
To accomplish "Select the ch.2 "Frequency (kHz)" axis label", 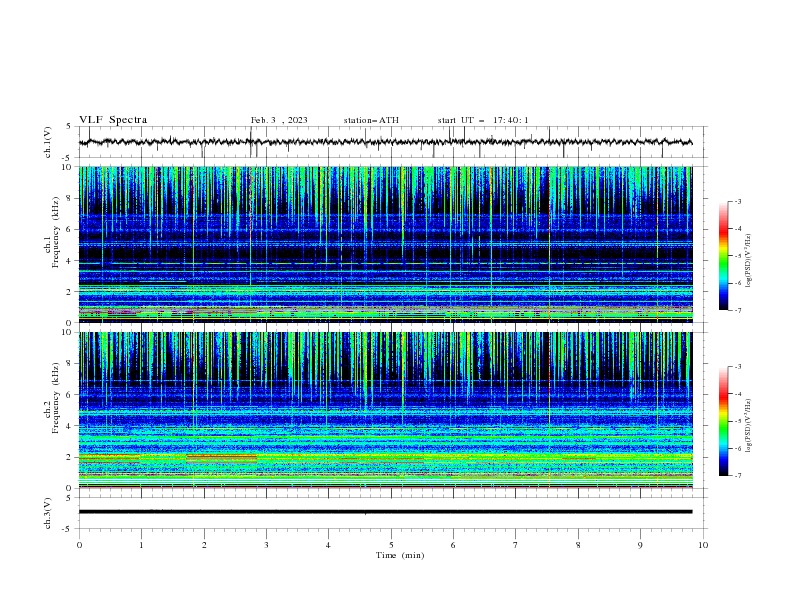I will coord(56,398).
